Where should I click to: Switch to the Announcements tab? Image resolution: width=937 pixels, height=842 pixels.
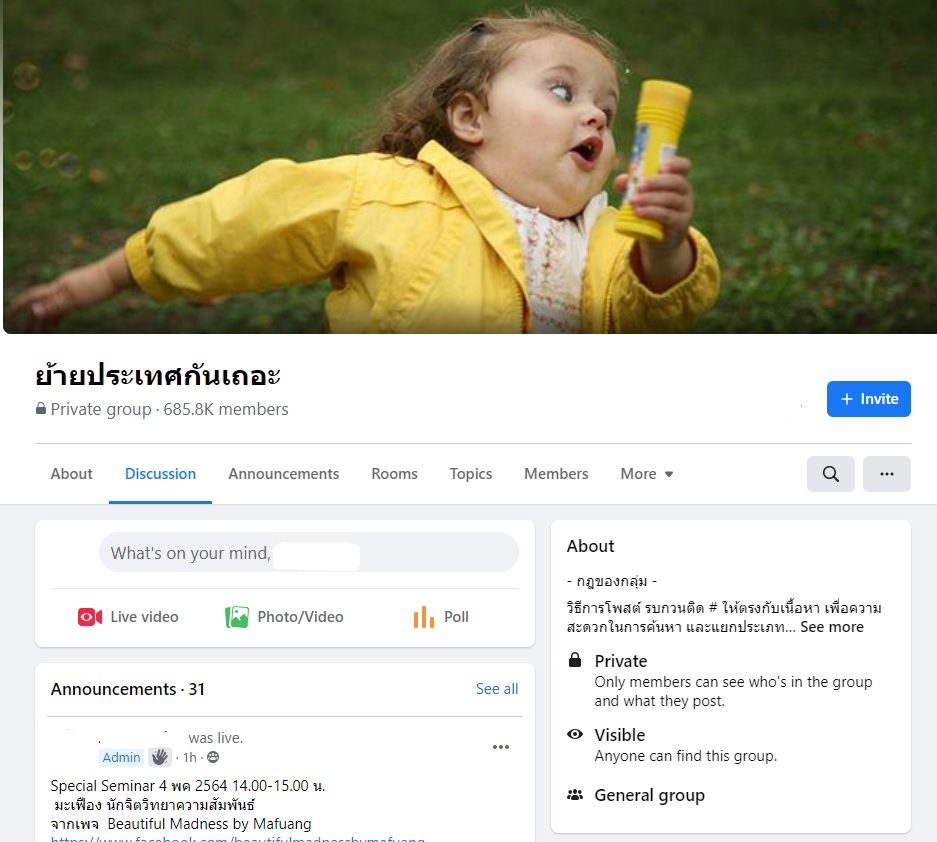point(284,474)
